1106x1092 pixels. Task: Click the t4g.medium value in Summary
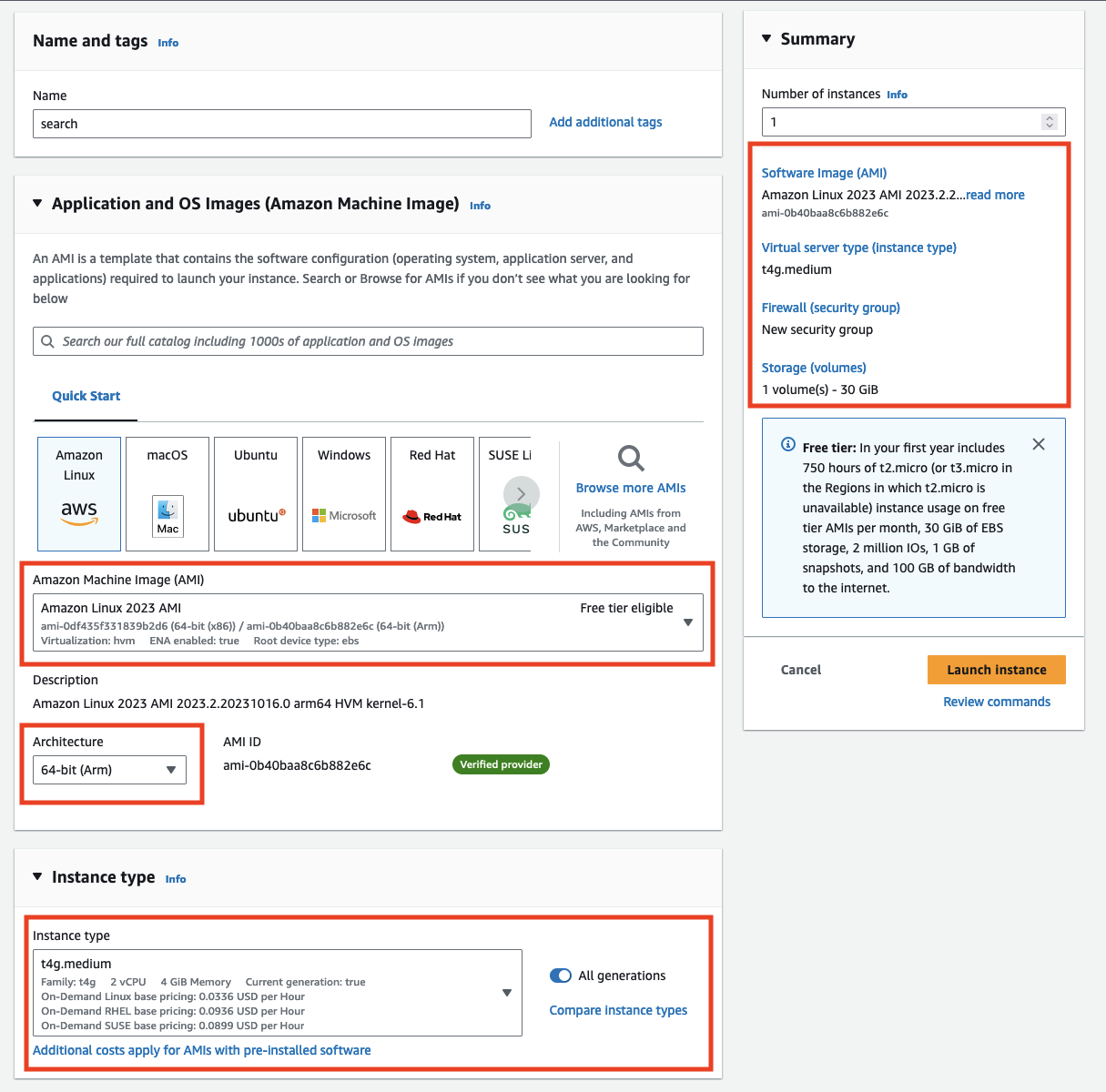pos(797,269)
